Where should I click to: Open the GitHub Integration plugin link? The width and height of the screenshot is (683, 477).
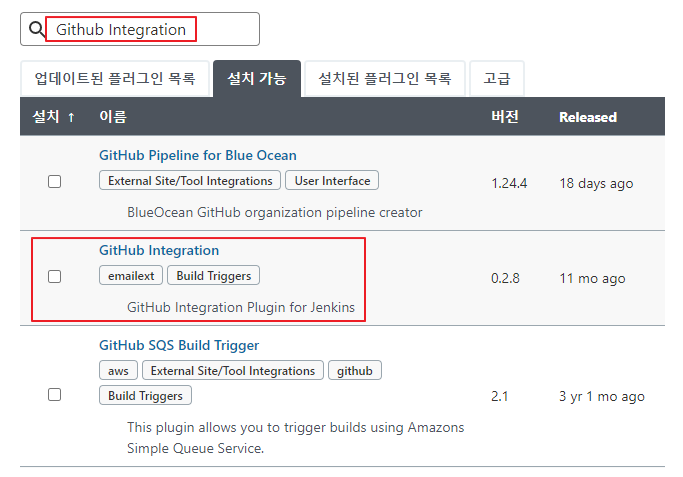[x=159, y=250]
